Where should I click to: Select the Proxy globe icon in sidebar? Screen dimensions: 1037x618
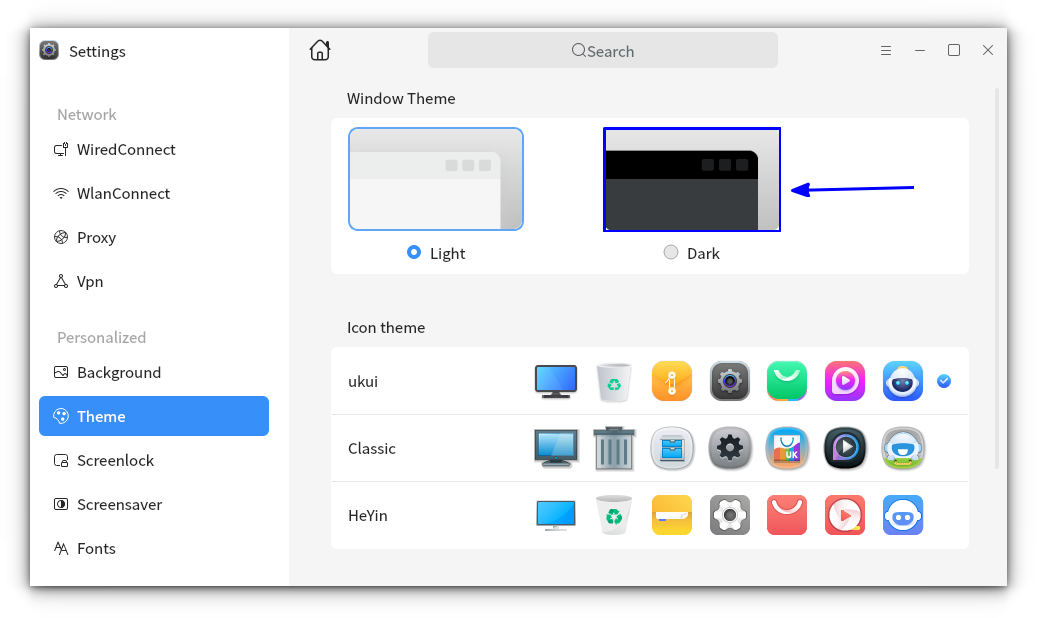60,237
